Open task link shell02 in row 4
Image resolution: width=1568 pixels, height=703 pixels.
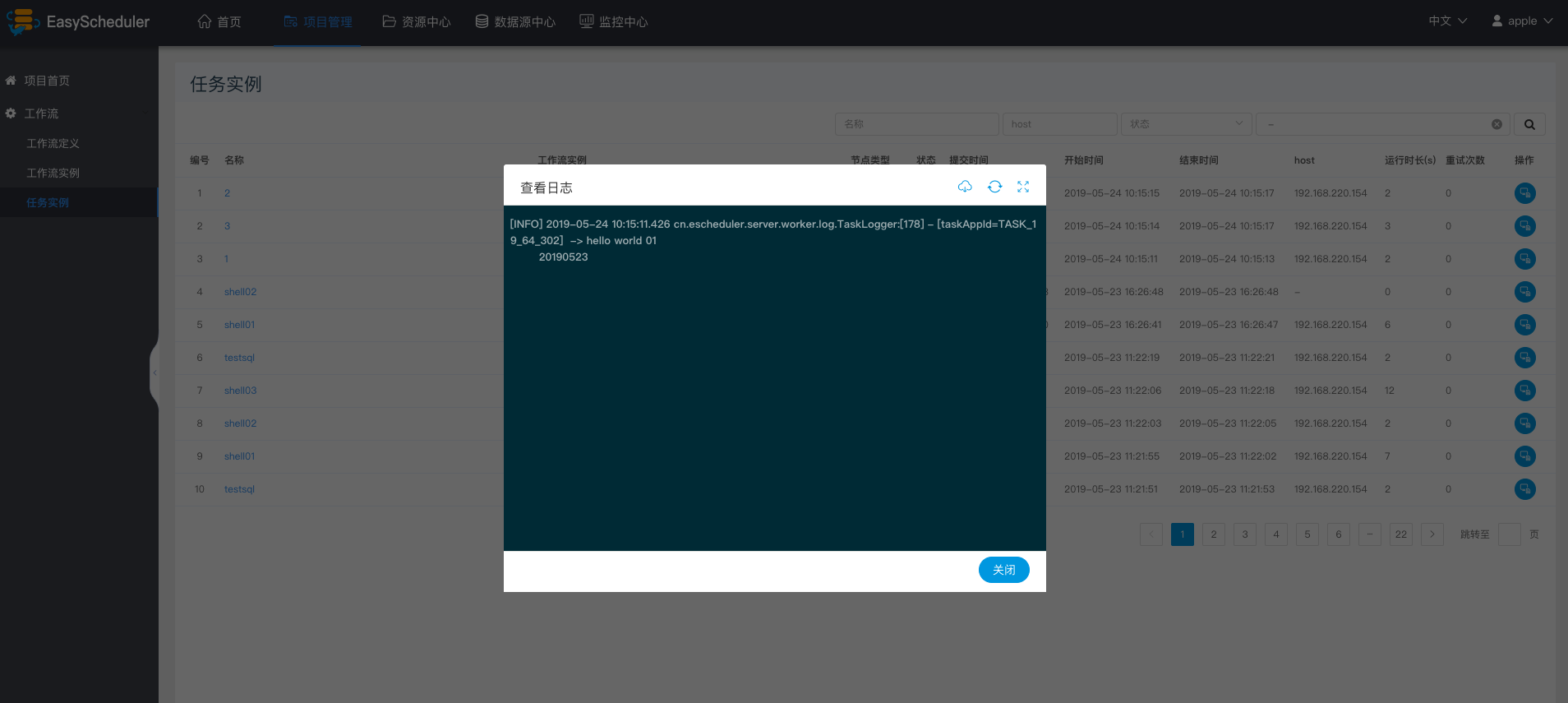240,292
